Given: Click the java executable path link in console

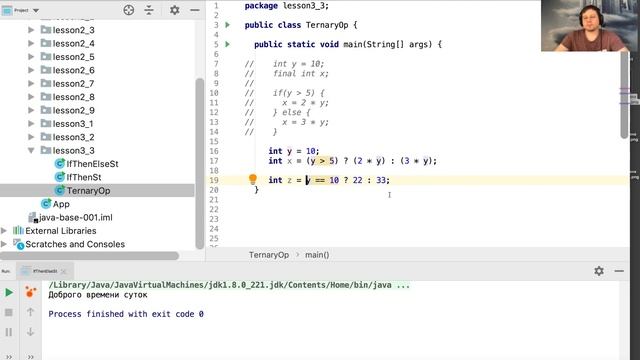Looking at the screenshot, I should [x=220, y=285].
